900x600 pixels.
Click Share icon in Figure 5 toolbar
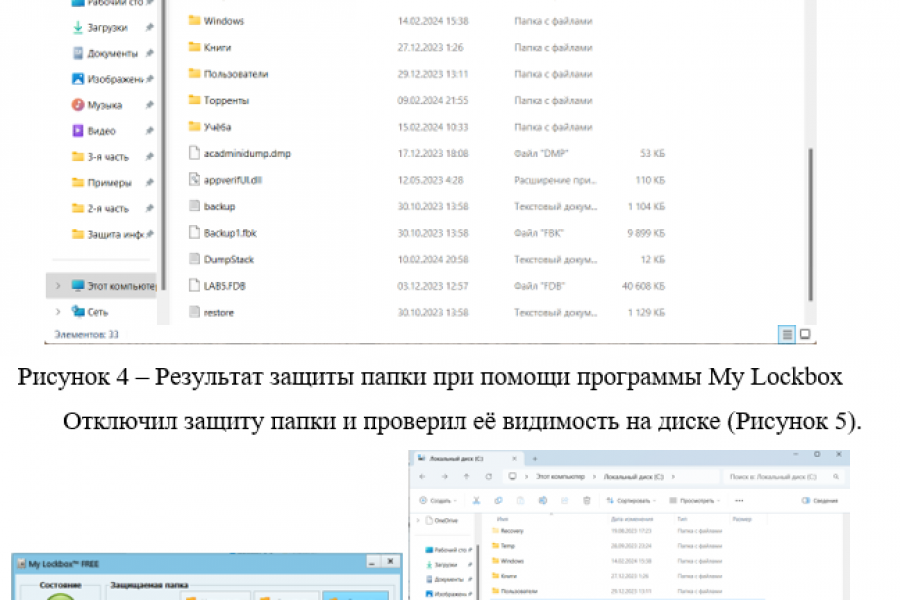(x=564, y=501)
